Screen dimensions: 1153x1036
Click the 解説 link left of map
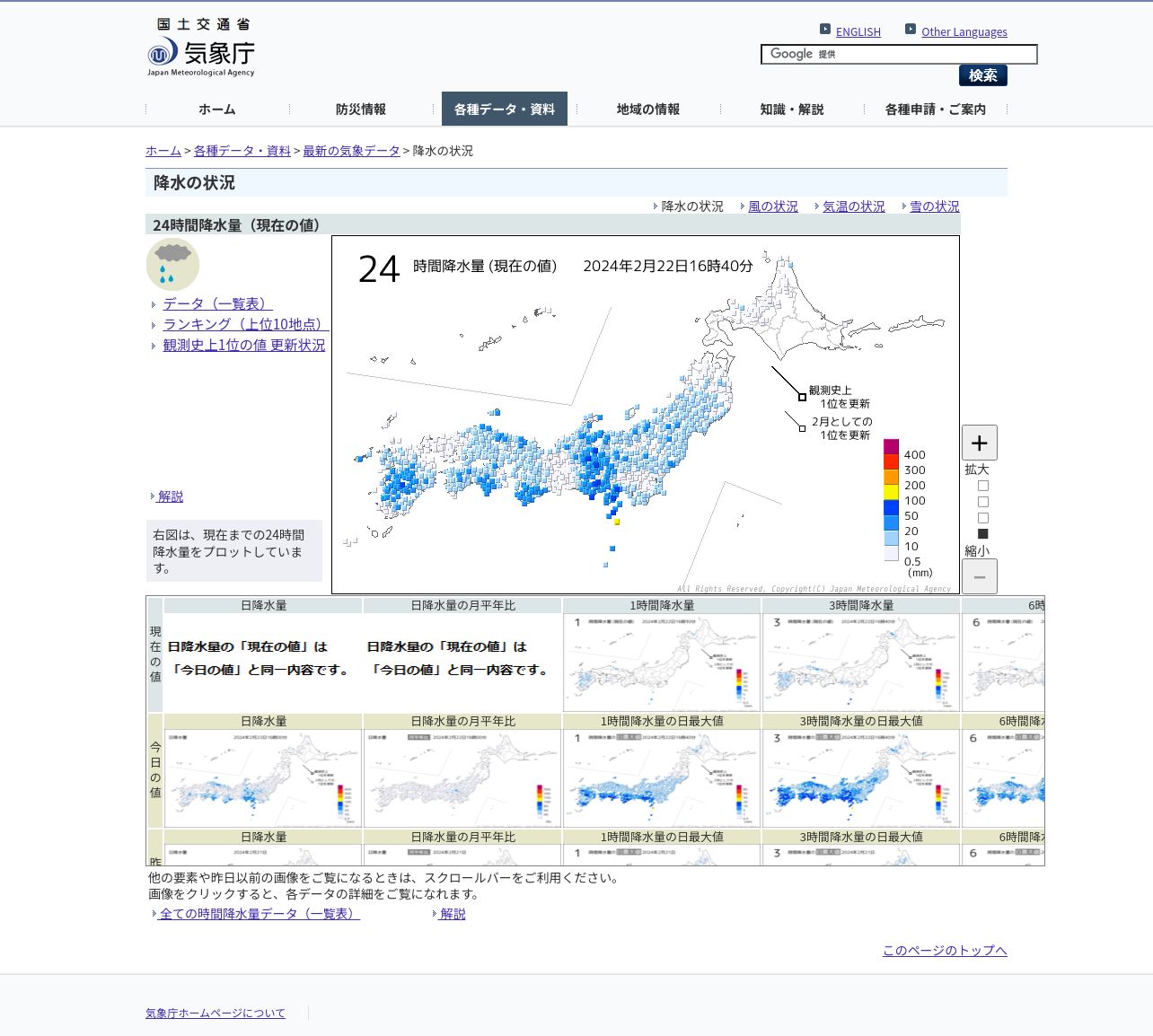point(171,496)
